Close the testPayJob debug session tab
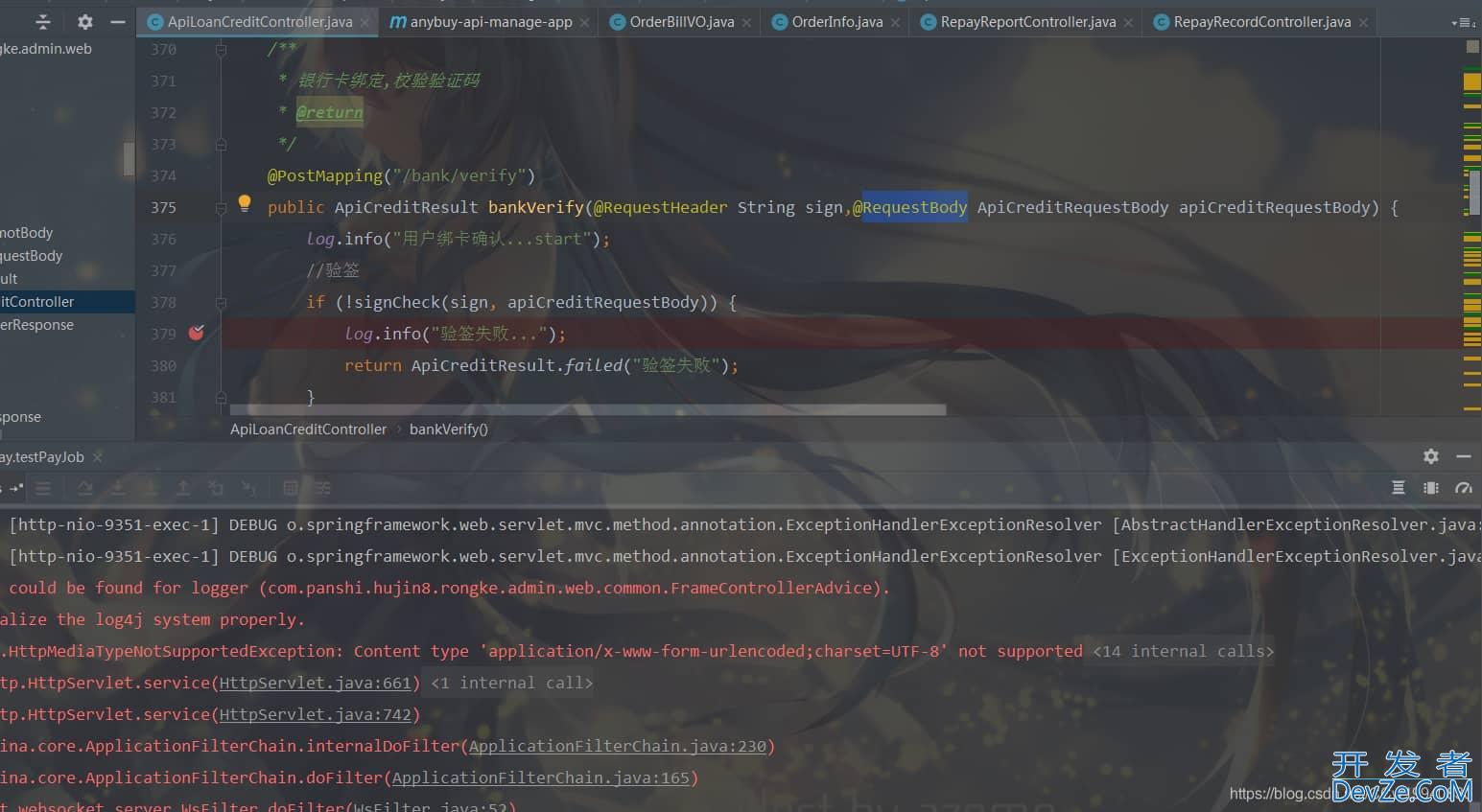The height and width of the screenshot is (812, 1482). 97,457
